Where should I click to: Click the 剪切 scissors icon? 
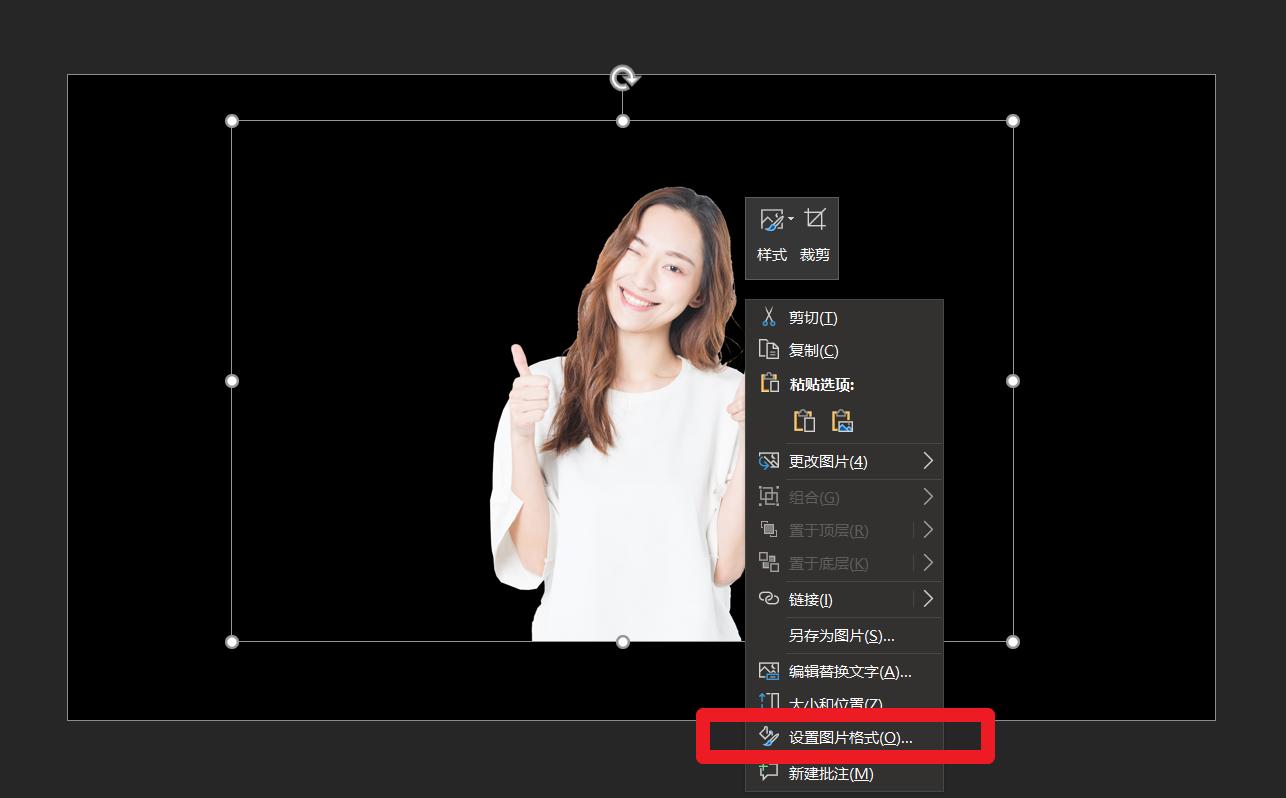point(769,317)
